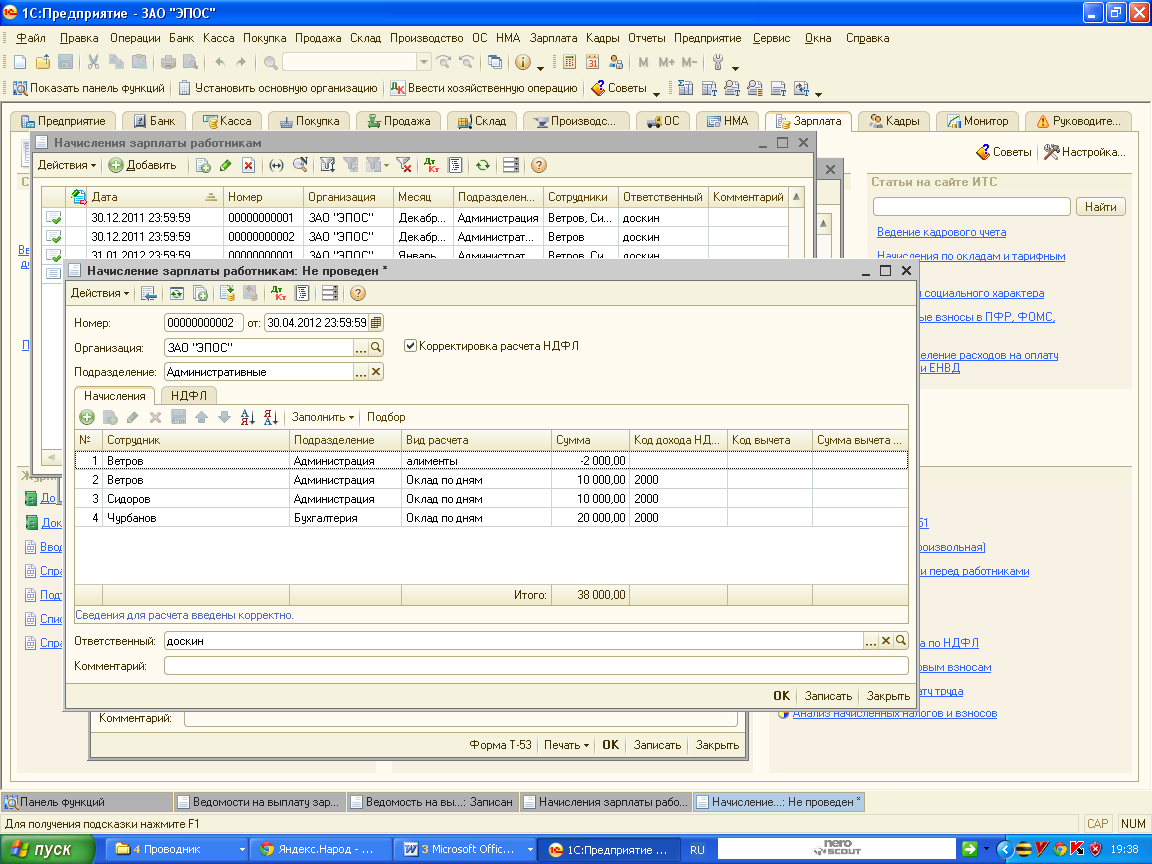Screen dimensions: 1152x864
Task: Click the refresh document icon in the Начисление toolbar
Action: (x=177, y=293)
